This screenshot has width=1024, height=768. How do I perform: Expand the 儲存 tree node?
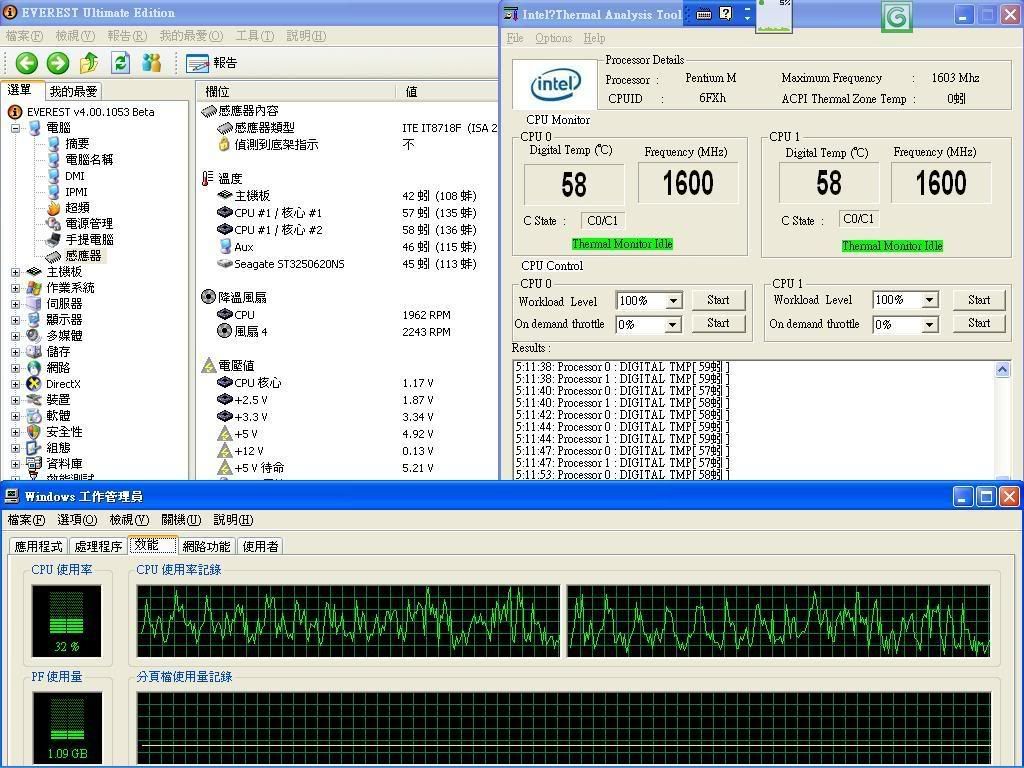click(15, 352)
